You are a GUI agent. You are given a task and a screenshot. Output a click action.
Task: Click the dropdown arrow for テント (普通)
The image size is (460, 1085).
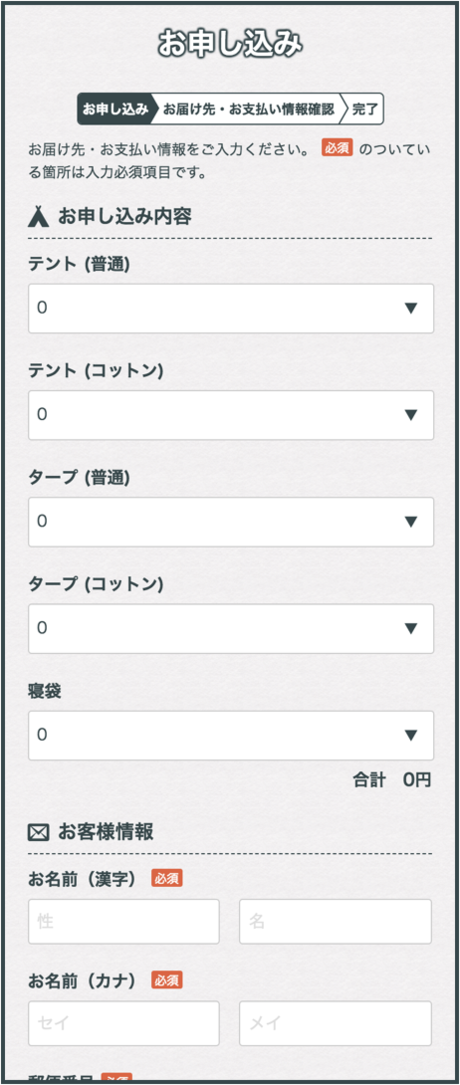click(x=411, y=308)
